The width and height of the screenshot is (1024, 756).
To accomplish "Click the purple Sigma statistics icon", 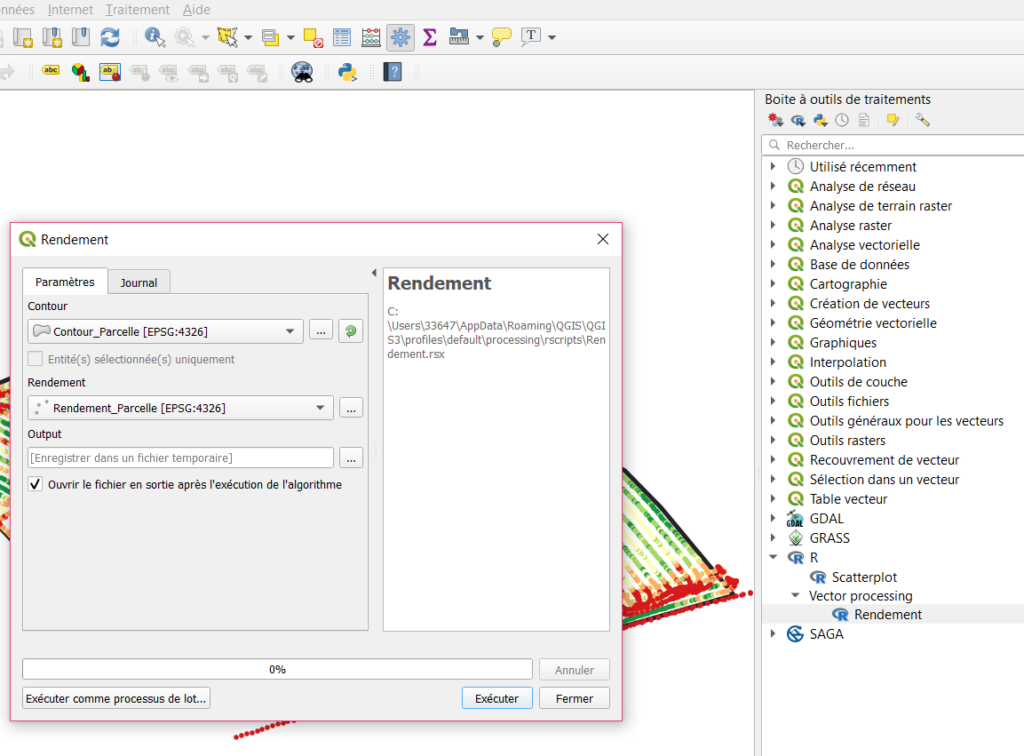I will (x=430, y=37).
